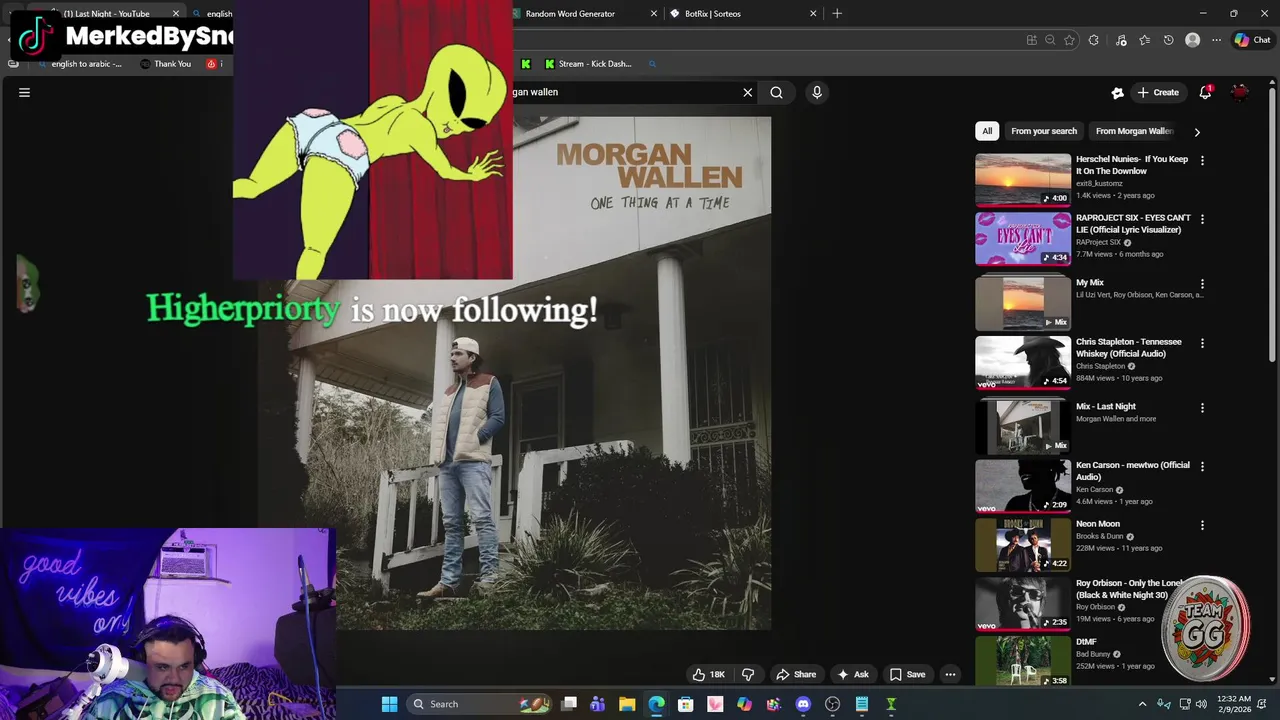
Task: Open a new browser tab
Action: [837, 14]
